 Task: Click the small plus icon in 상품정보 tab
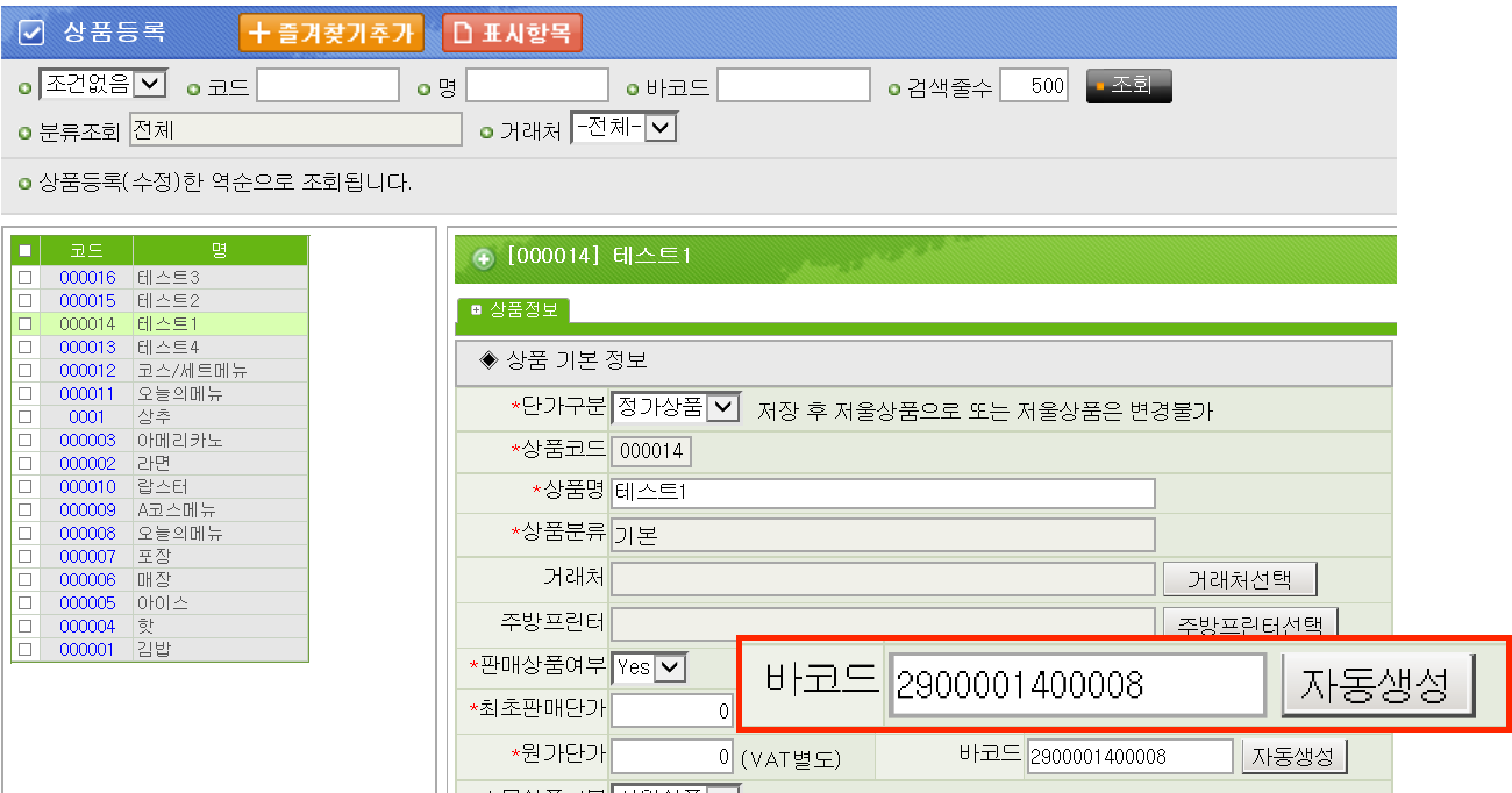click(x=476, y=309)
